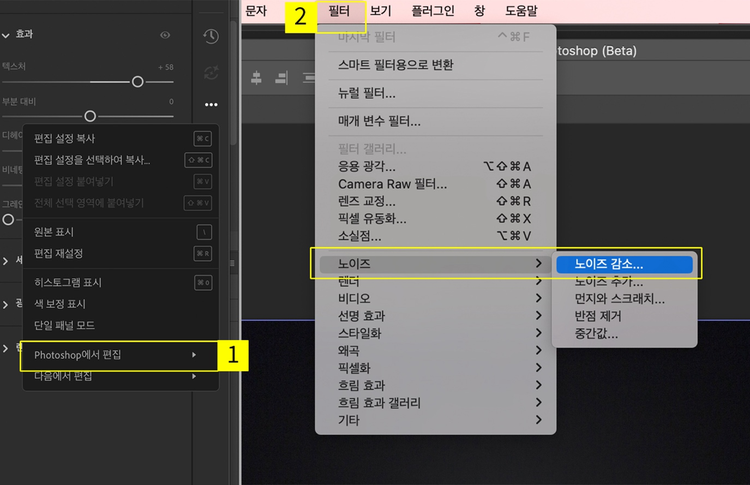This screenshot has width=750, height=485.
Task: Expand the 렌더 submenu arrow
Action: point(539,281)
